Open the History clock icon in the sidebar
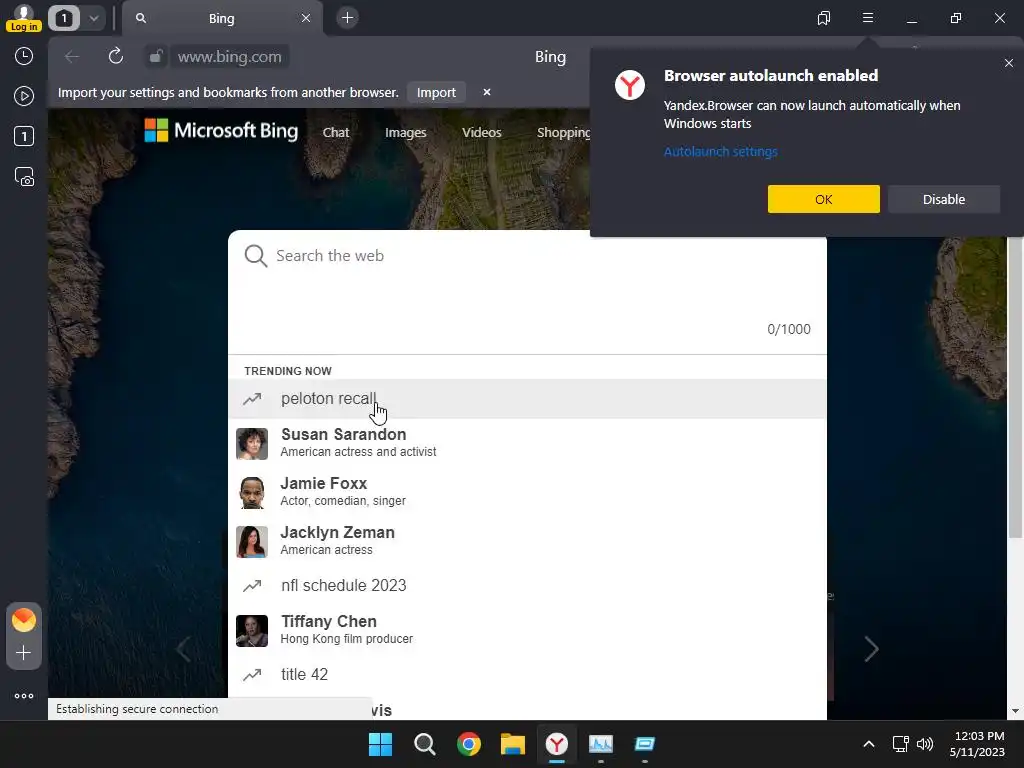 (24, 56)
